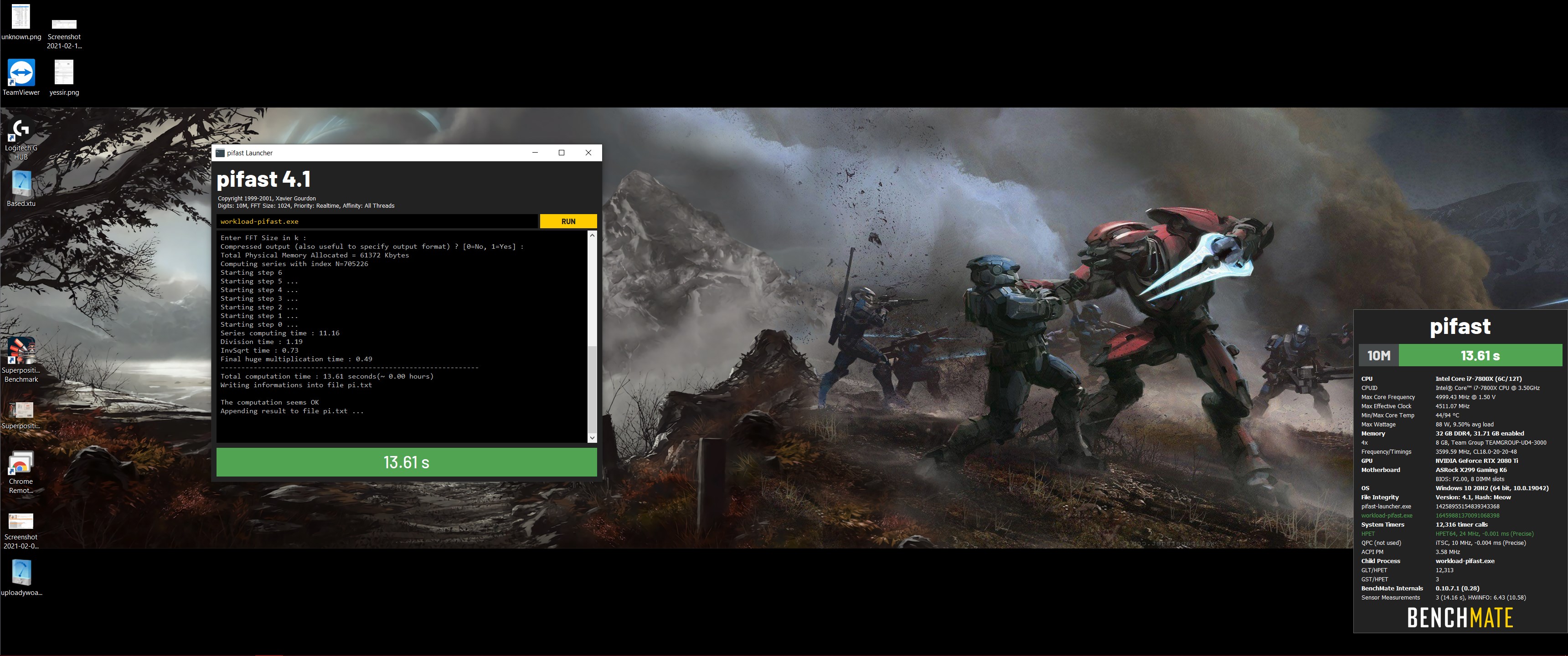Click the console vertical scrollbar thumb

592,389
